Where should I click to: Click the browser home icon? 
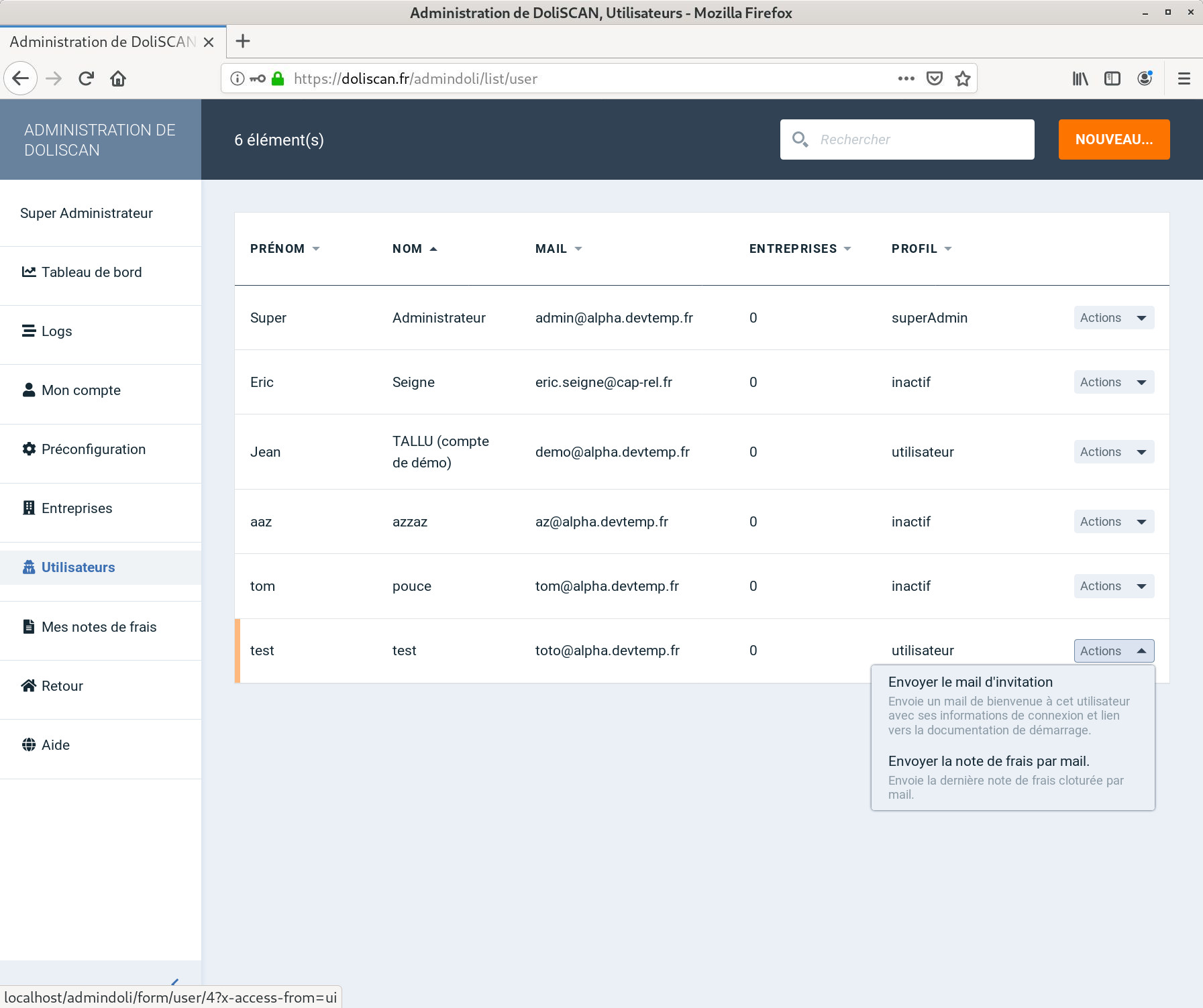click(x=118, y=78)
